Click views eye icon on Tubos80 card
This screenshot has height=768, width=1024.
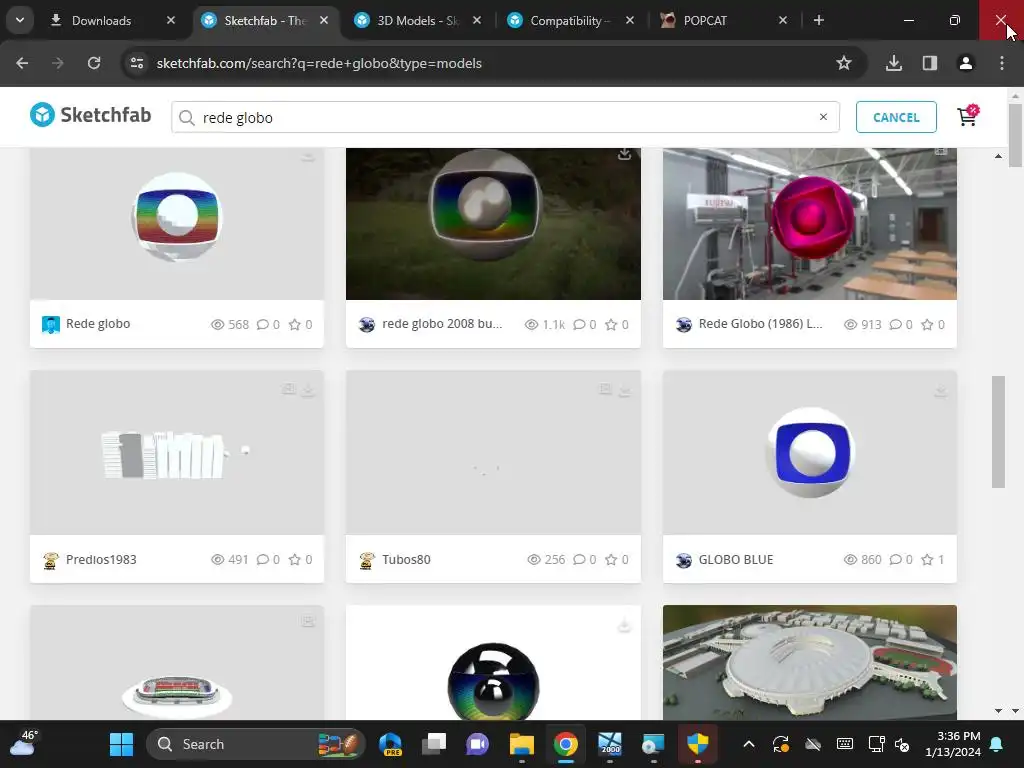tap(534, 560)
